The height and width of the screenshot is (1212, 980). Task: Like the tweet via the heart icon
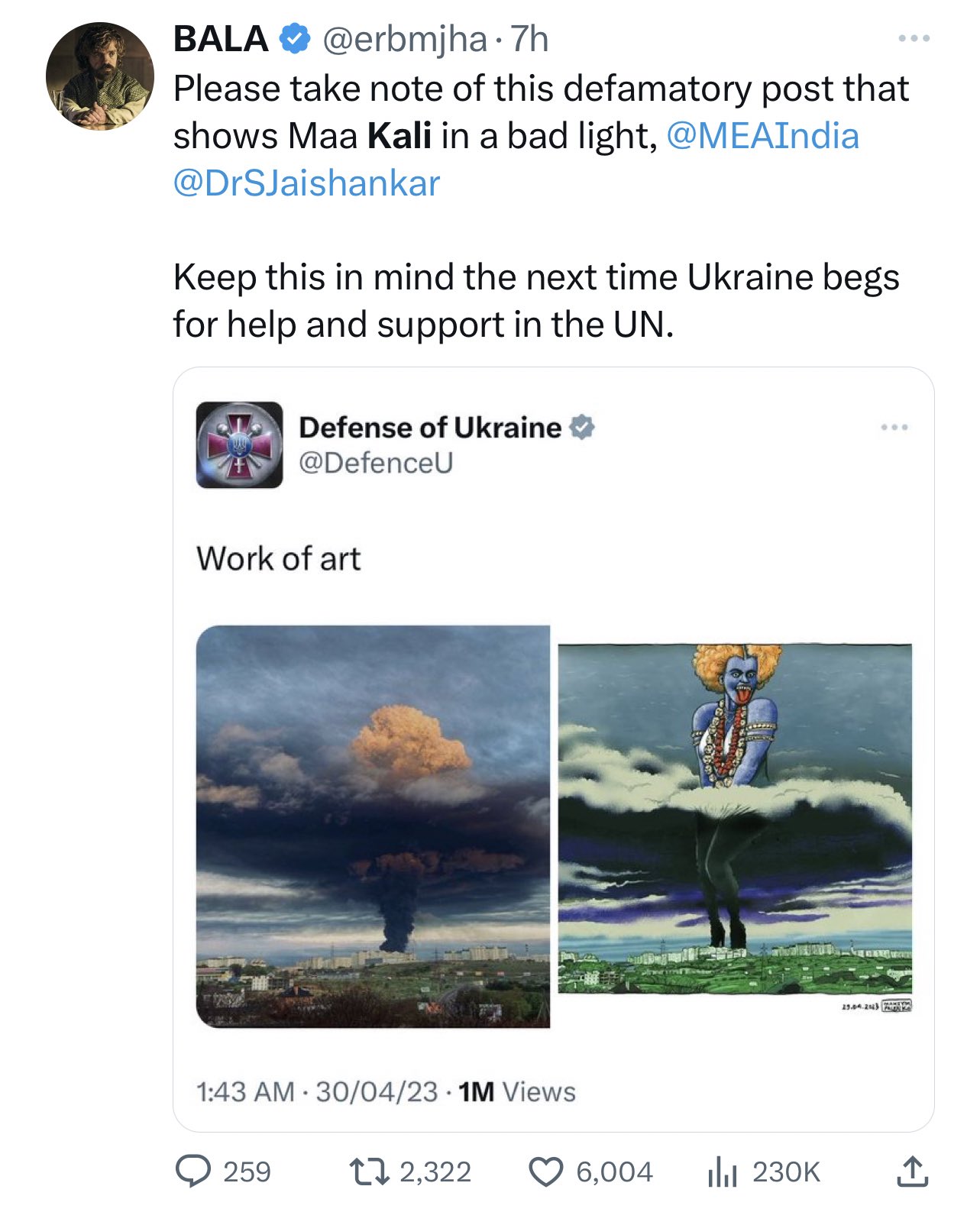[x=545, y=1172]
